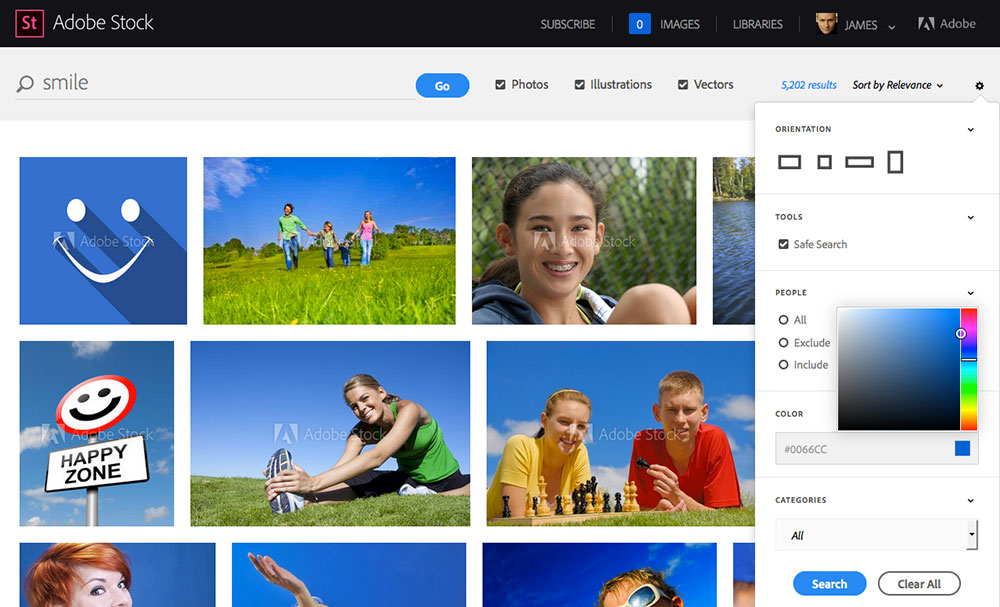Select the square orientation icon

(x=824, y=162)
